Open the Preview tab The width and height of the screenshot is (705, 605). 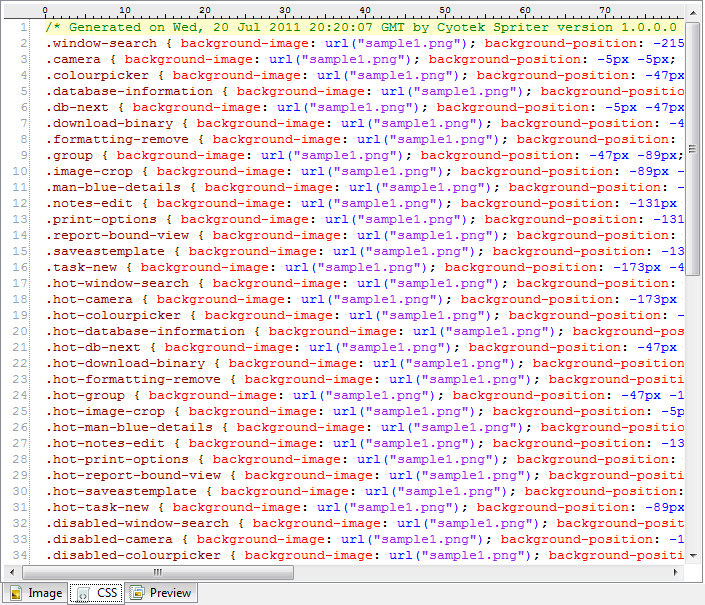[161, 593]
